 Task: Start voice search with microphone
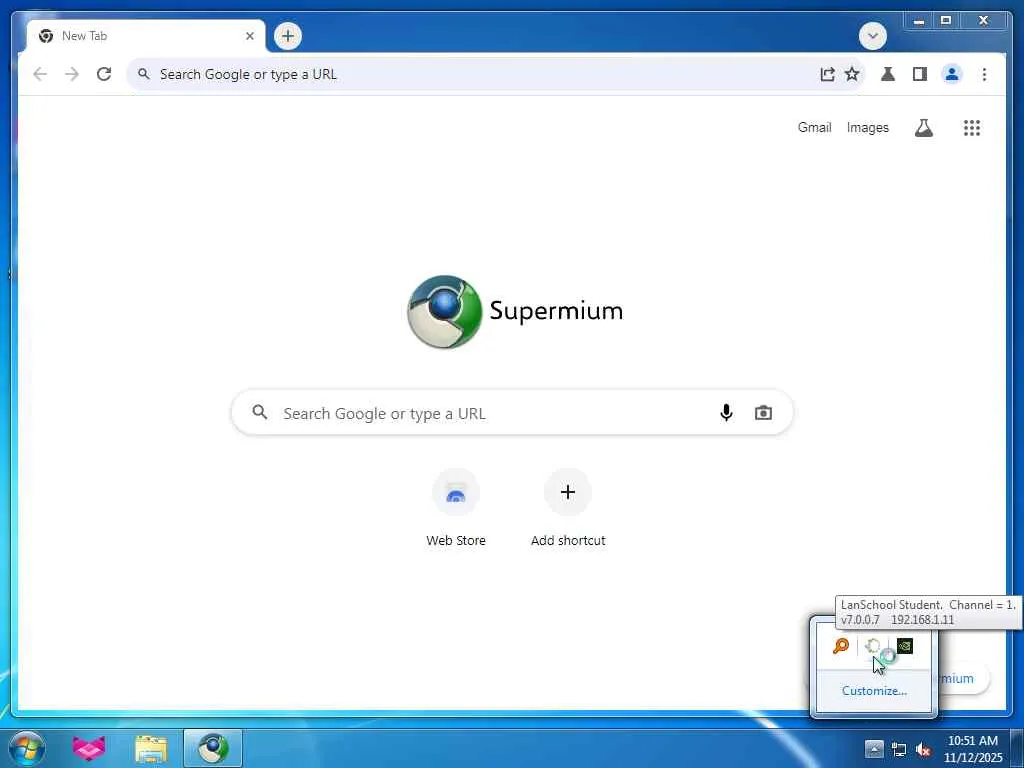[726, 413]
